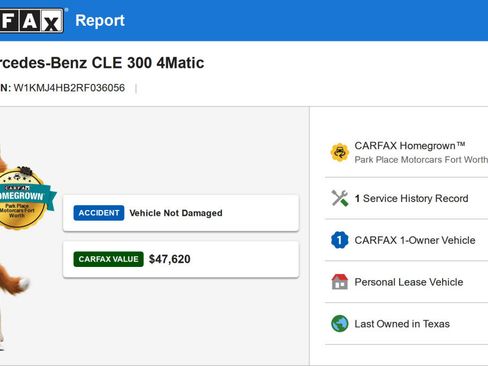Click the Vehicle Not Damaged text

point(176,213)
